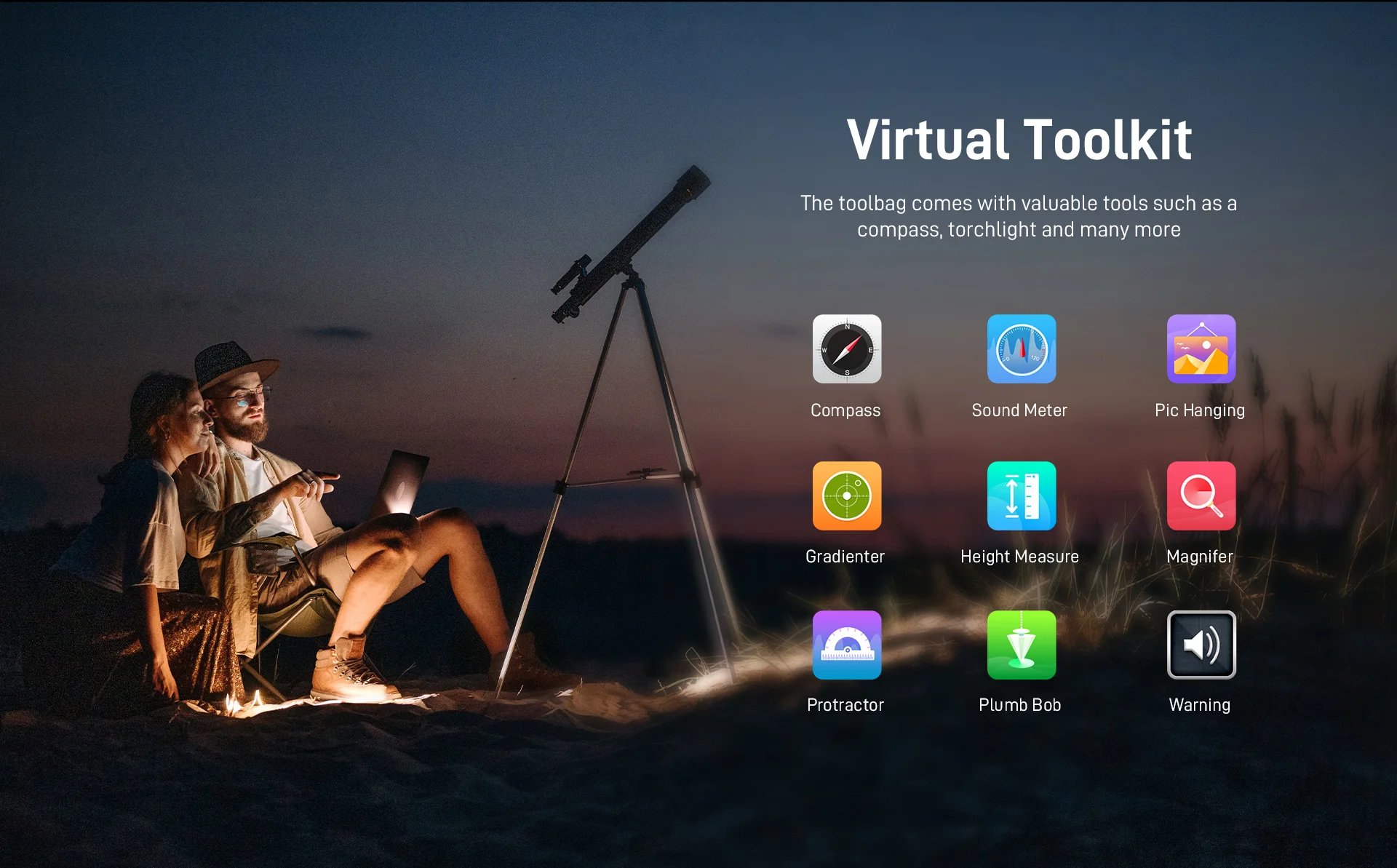Open the green Plumb Bob icon
The image size is (1397, 868).
(1021, 645)
